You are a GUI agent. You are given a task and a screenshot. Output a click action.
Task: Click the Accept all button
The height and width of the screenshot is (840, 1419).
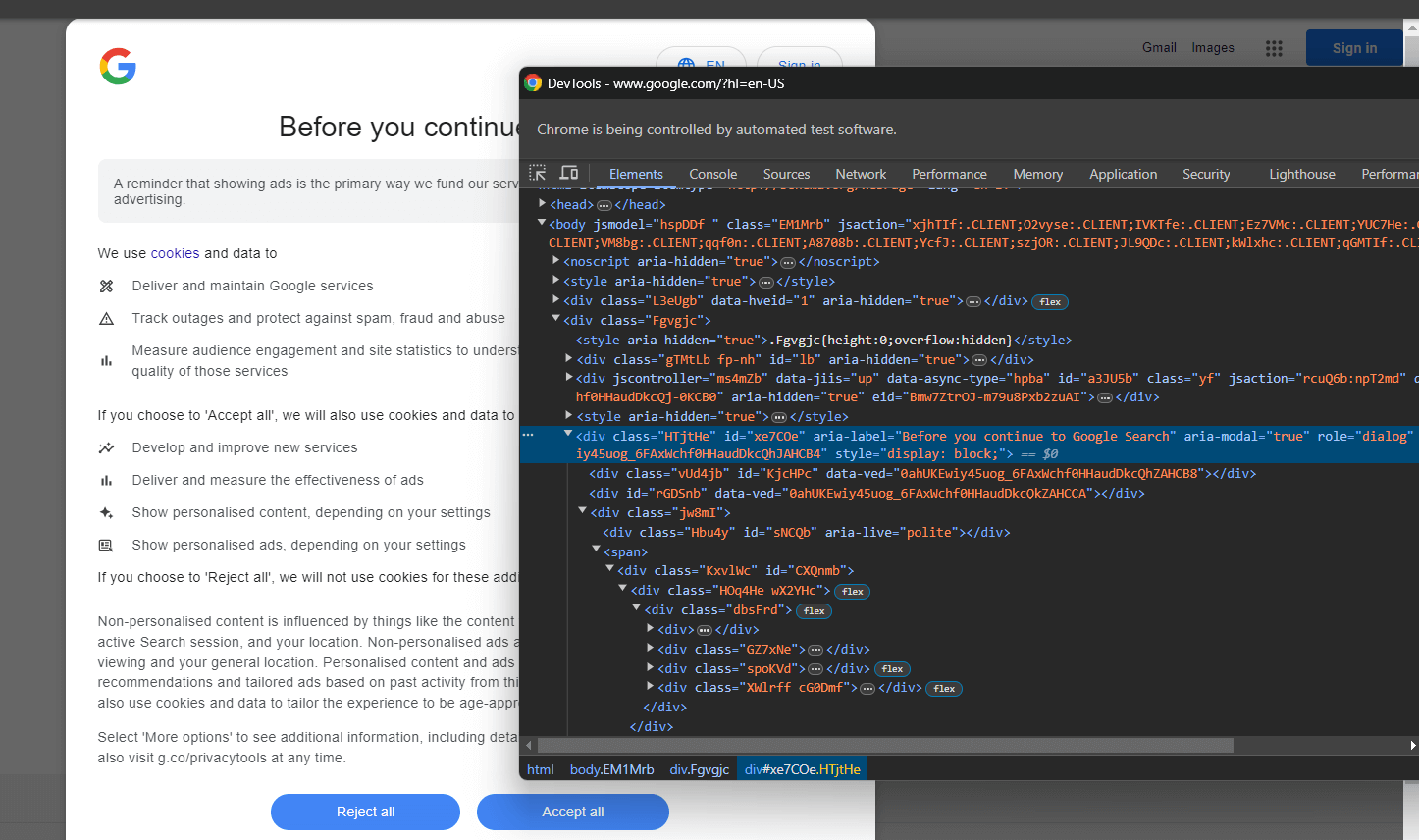coord(572,812)
